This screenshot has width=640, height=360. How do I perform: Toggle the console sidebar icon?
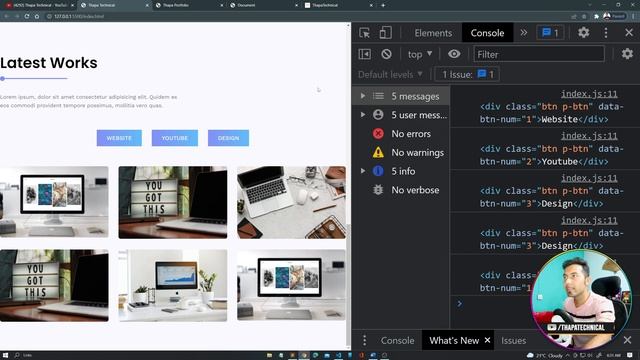364,54
